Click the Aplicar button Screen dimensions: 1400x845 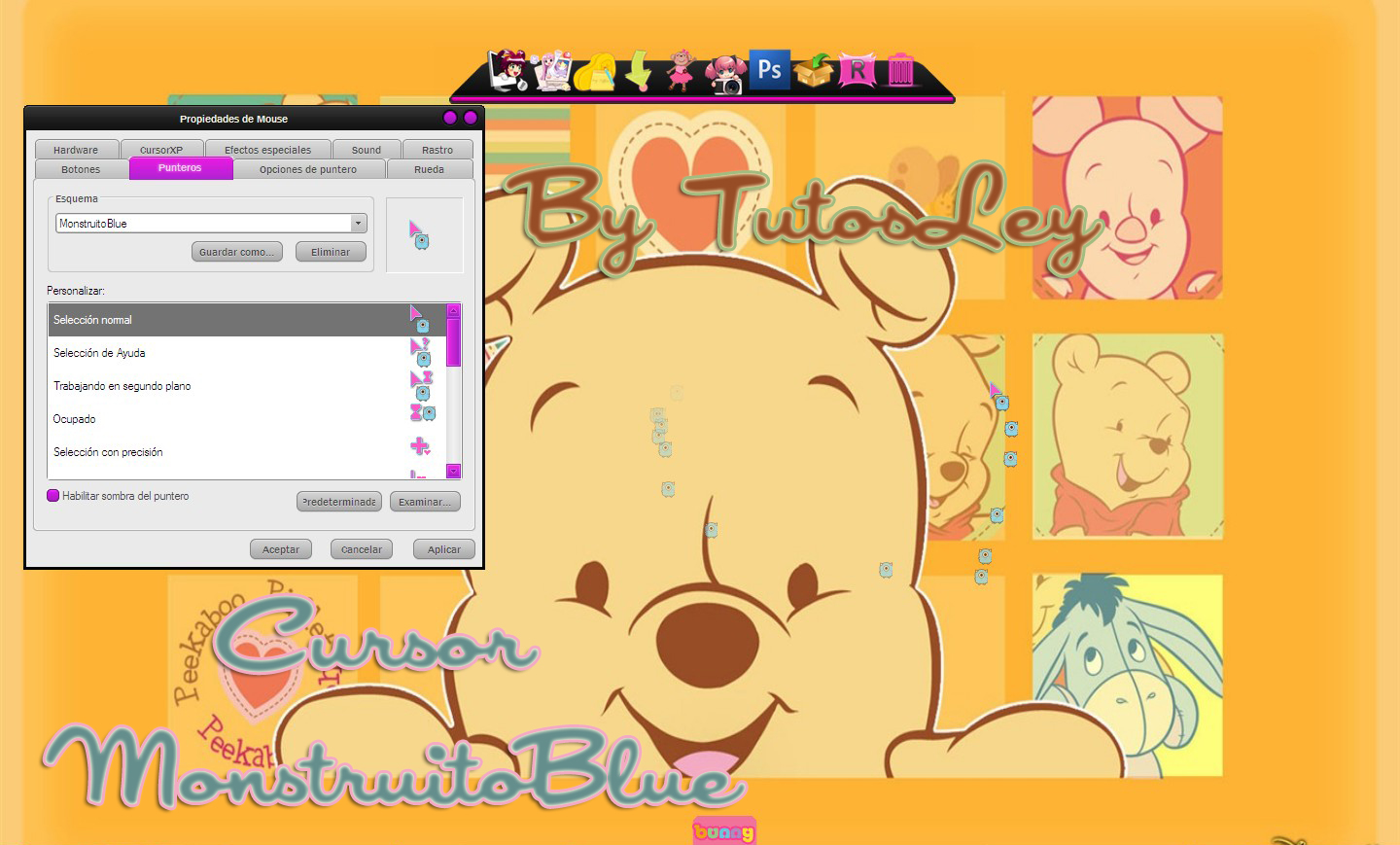(444, 549)
